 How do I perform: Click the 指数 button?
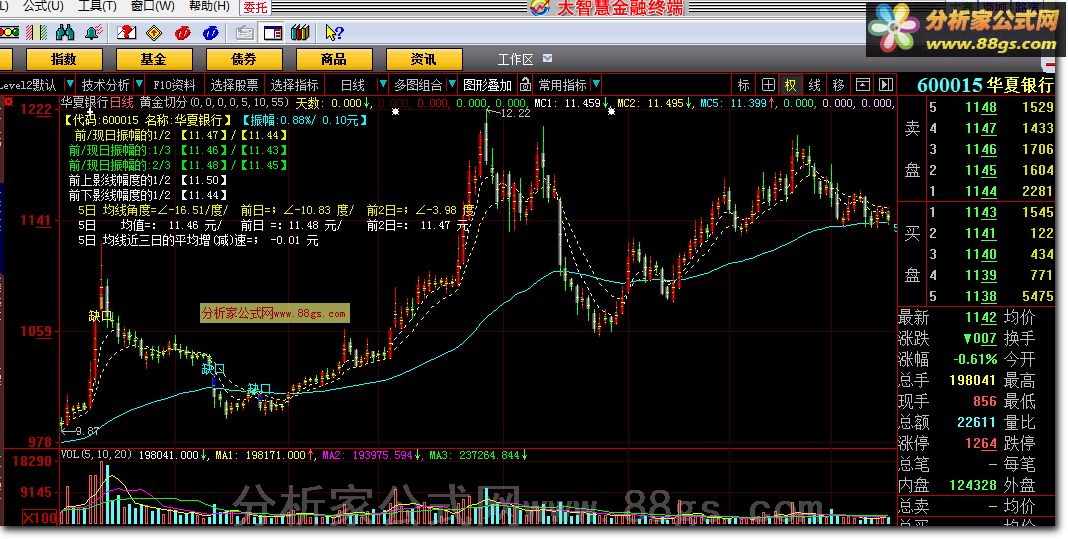pyautogui.click(x=63, y=59)
